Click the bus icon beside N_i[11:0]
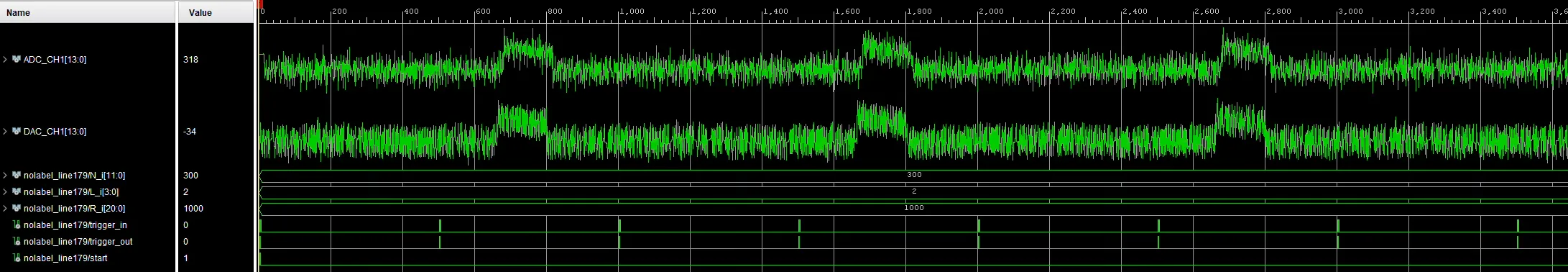Screen dimensions: 1568x272 coord(17,176)
